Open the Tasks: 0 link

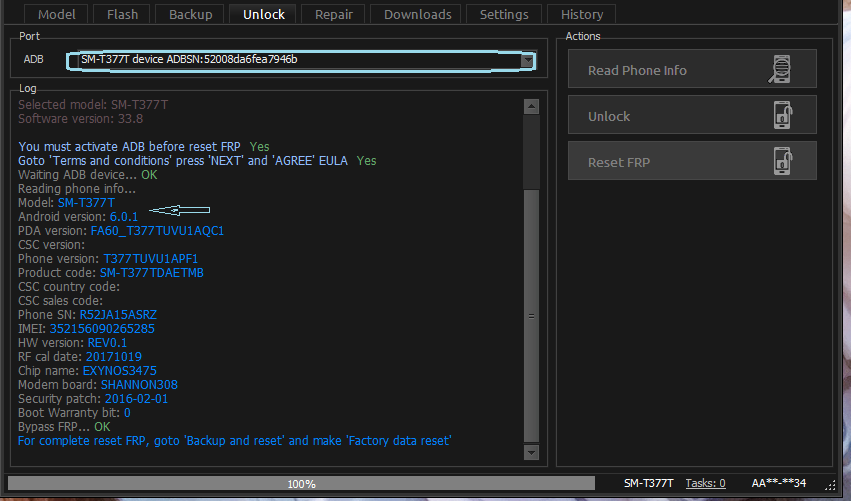pos(705,483)
